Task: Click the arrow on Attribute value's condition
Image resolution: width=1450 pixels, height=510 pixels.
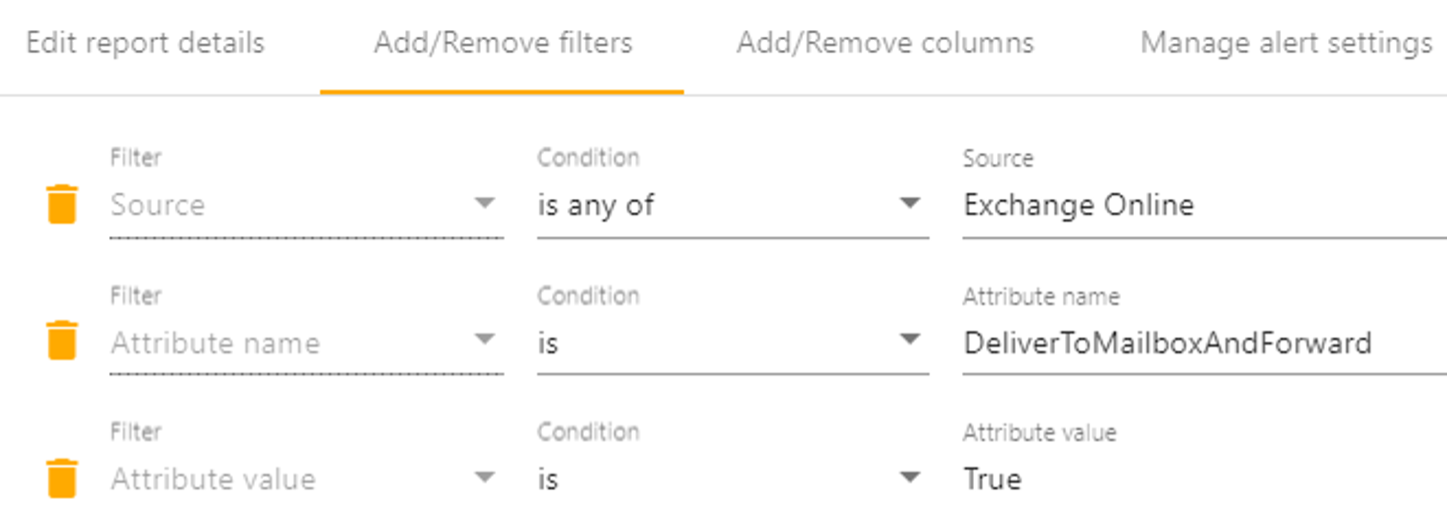Action: coord(909,478)
